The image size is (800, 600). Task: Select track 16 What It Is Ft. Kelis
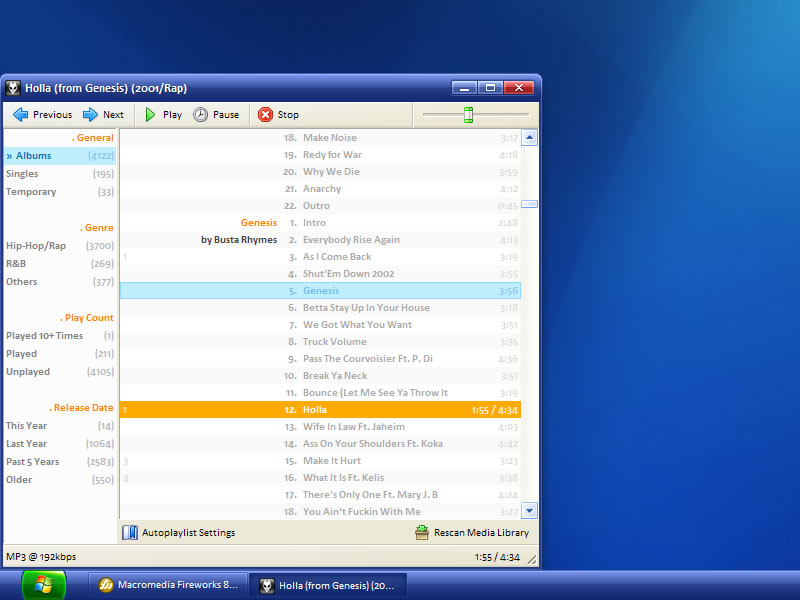click(x=343, y=478)
